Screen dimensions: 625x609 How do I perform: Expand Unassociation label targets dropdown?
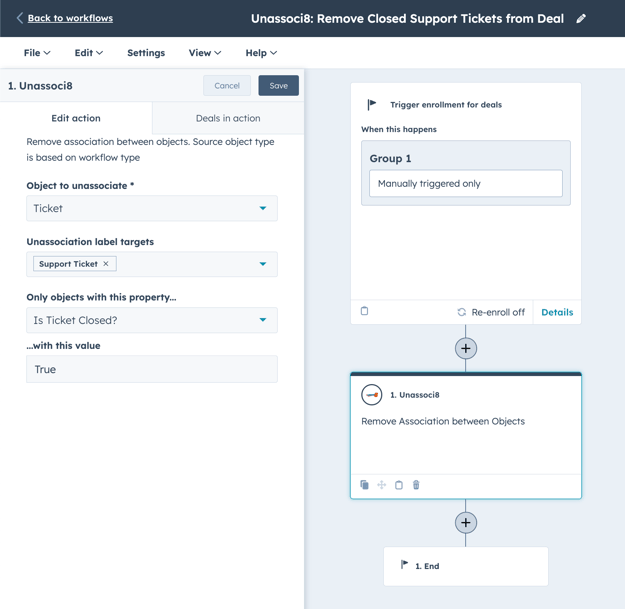[263, 264]
